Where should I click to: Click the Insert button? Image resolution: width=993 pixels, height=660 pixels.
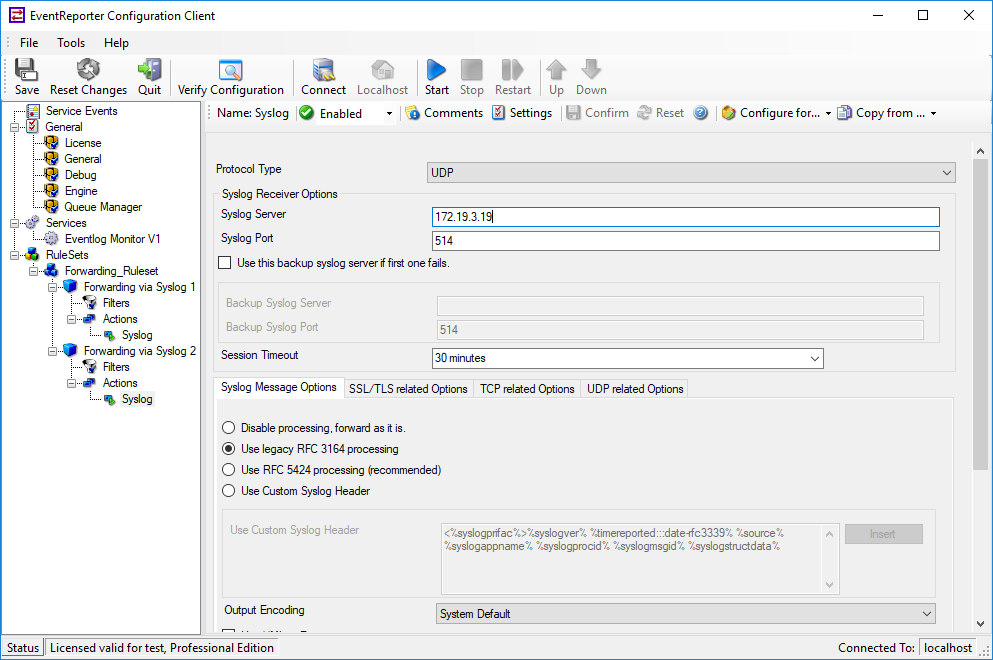click(883, 534)
